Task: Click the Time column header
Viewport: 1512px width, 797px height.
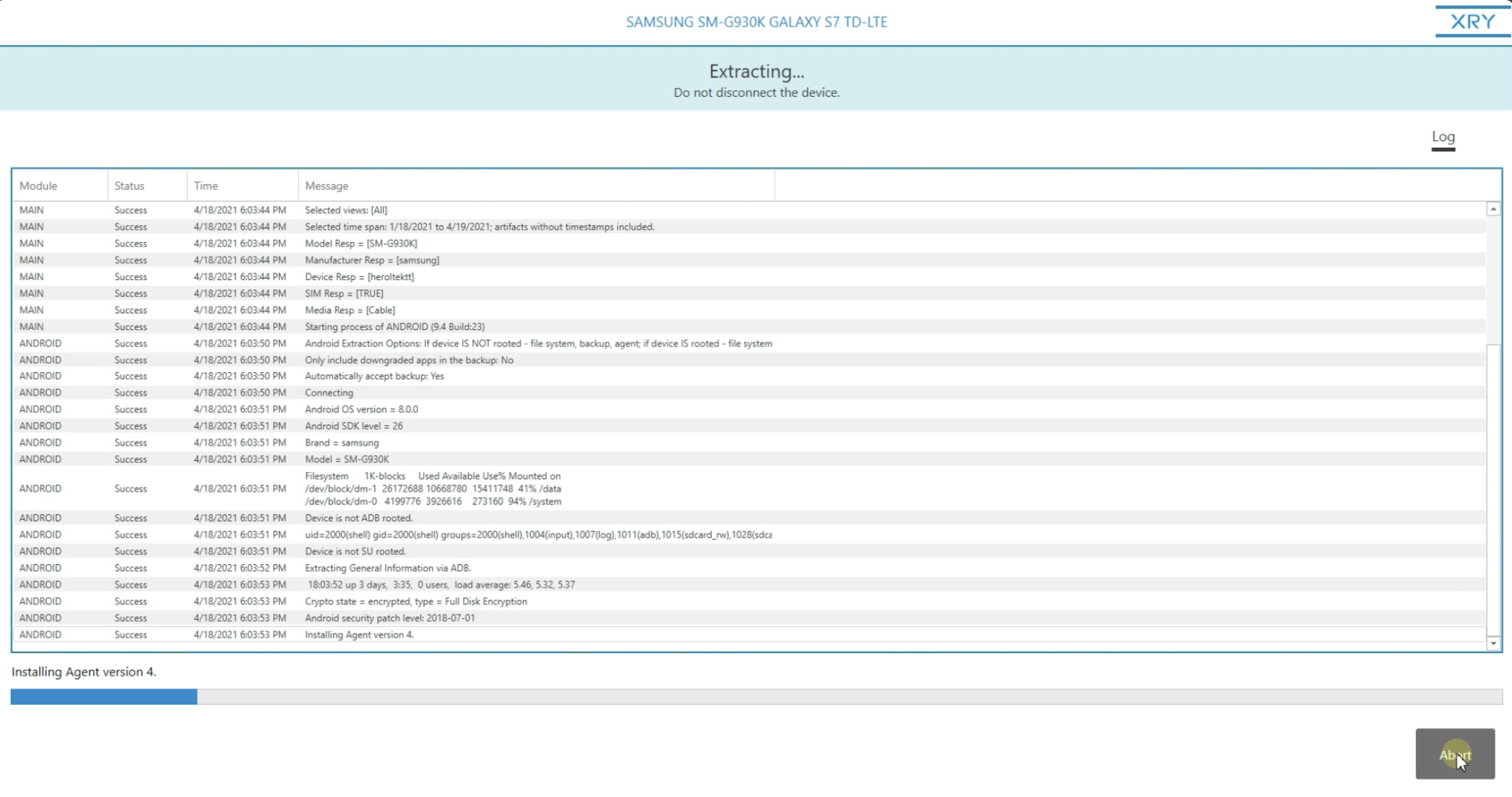Action: pyautogui.click(x=205, y=185)
